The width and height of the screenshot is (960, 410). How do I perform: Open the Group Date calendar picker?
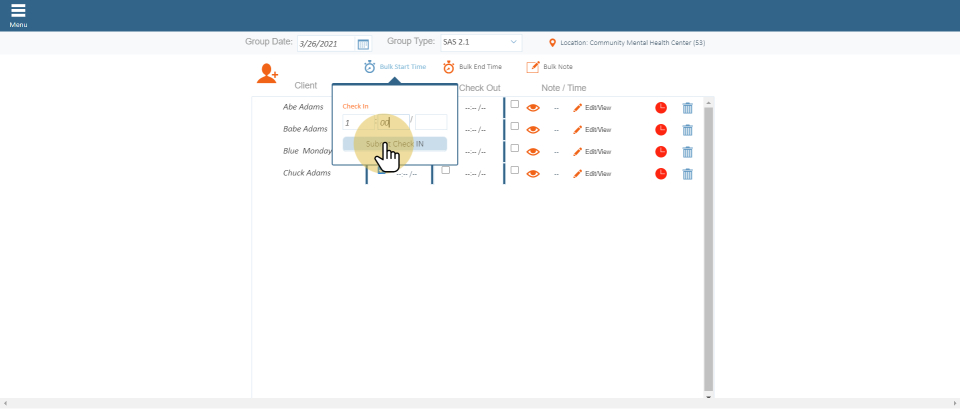[x=363, y=44]
